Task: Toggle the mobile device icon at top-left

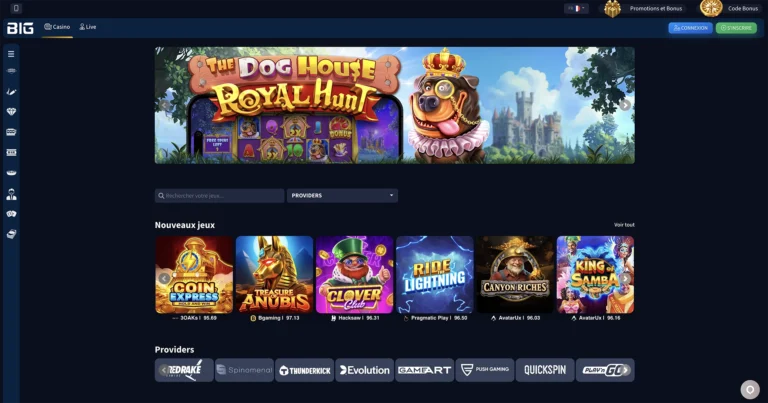Action: tap(16, 8)
